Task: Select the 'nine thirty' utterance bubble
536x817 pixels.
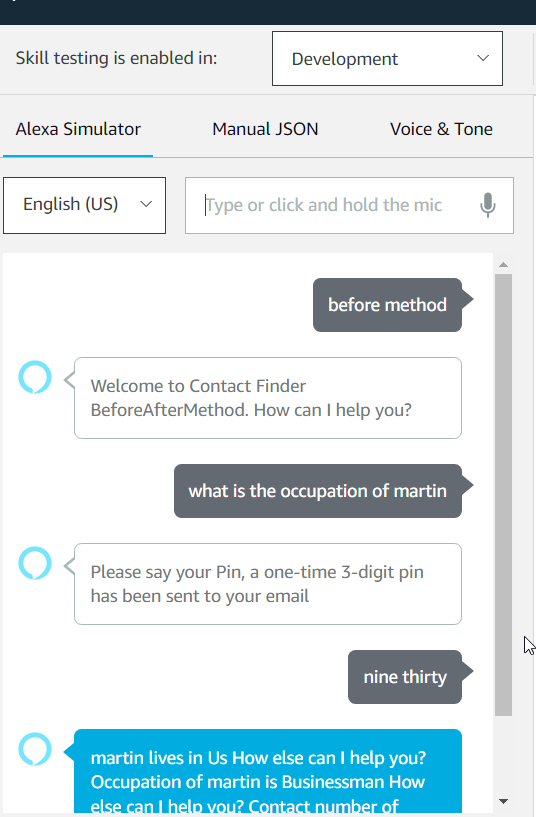Action: (405, 677)
